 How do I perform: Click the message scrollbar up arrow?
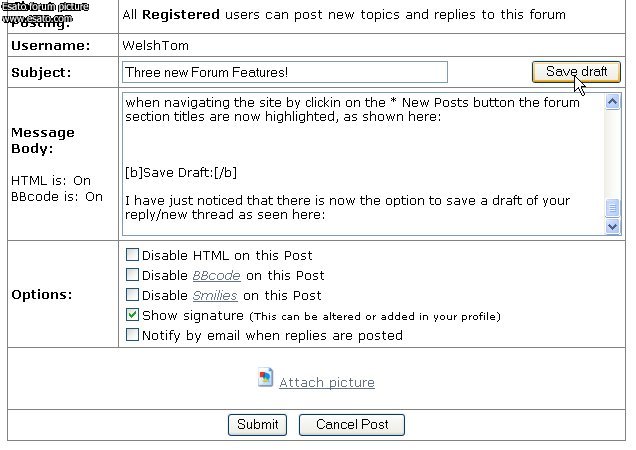(612, 101)
